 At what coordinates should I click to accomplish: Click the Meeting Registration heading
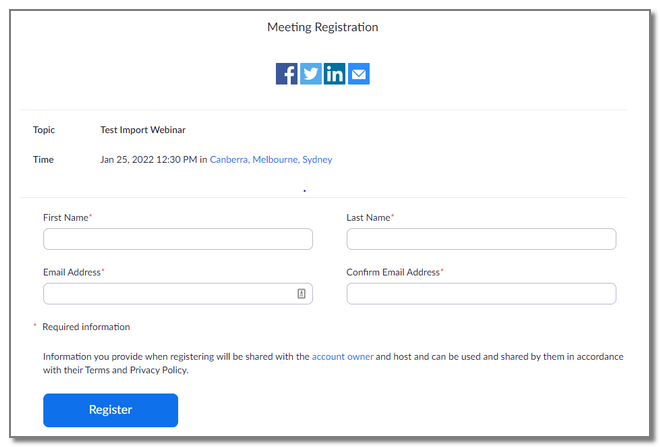pos(322,27)
